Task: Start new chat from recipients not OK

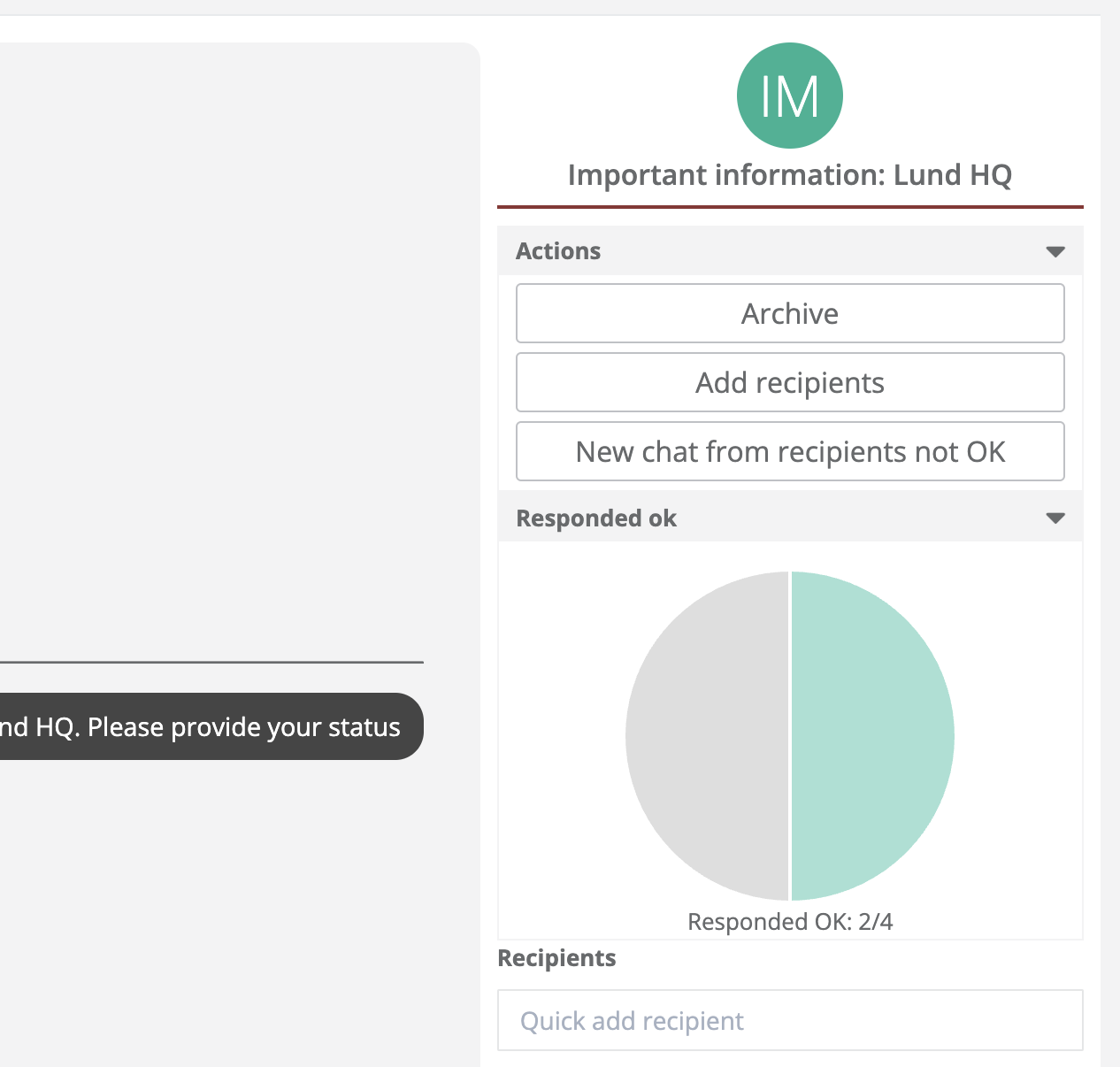Action: (789, 451)
